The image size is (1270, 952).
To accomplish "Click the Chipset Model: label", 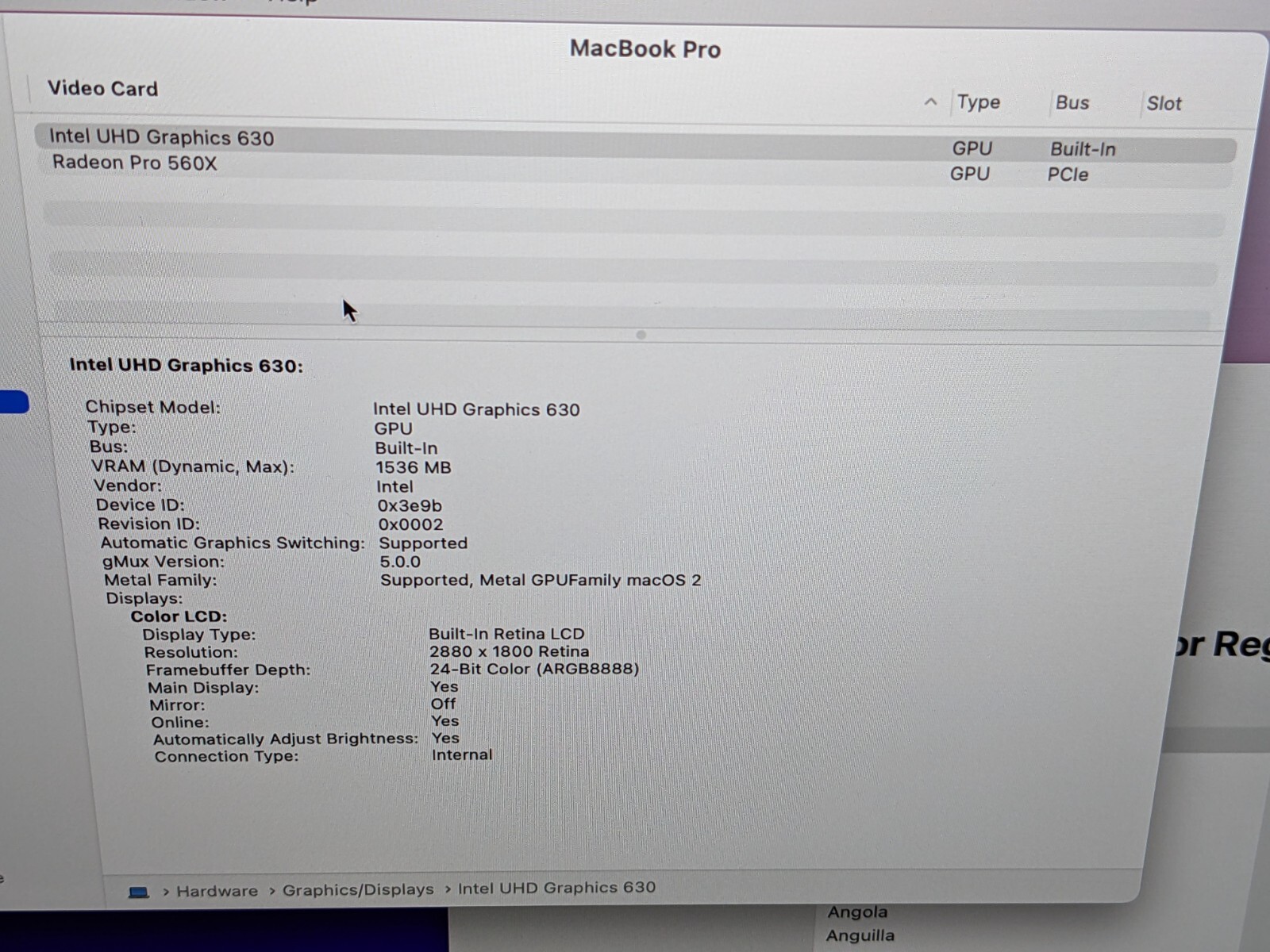I will point(152,407).
